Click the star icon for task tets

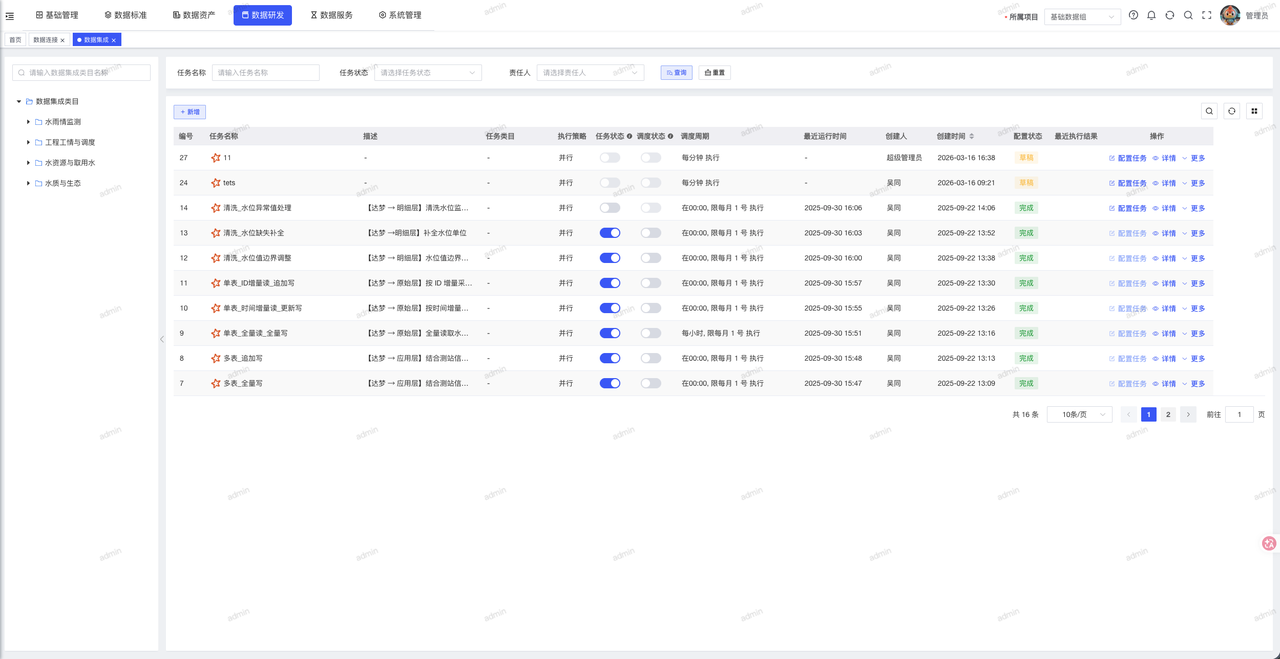[215, 183]
